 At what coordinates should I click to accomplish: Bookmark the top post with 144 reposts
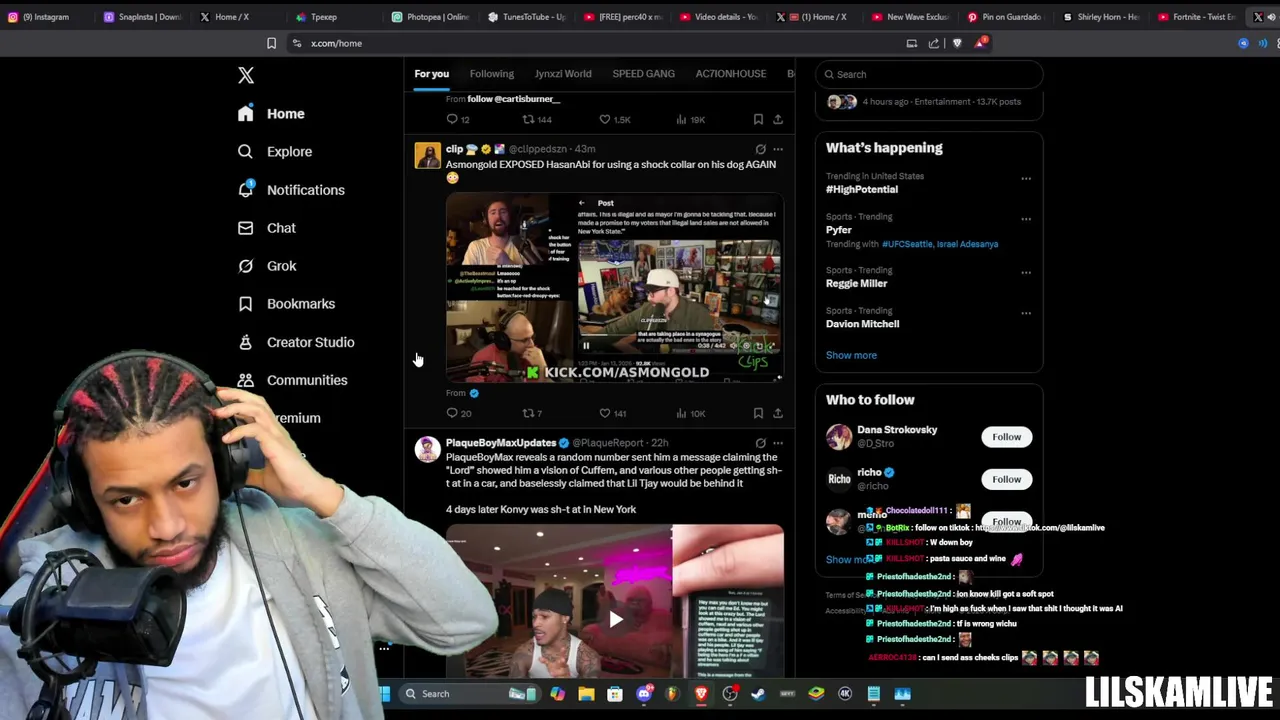point(758,119)
